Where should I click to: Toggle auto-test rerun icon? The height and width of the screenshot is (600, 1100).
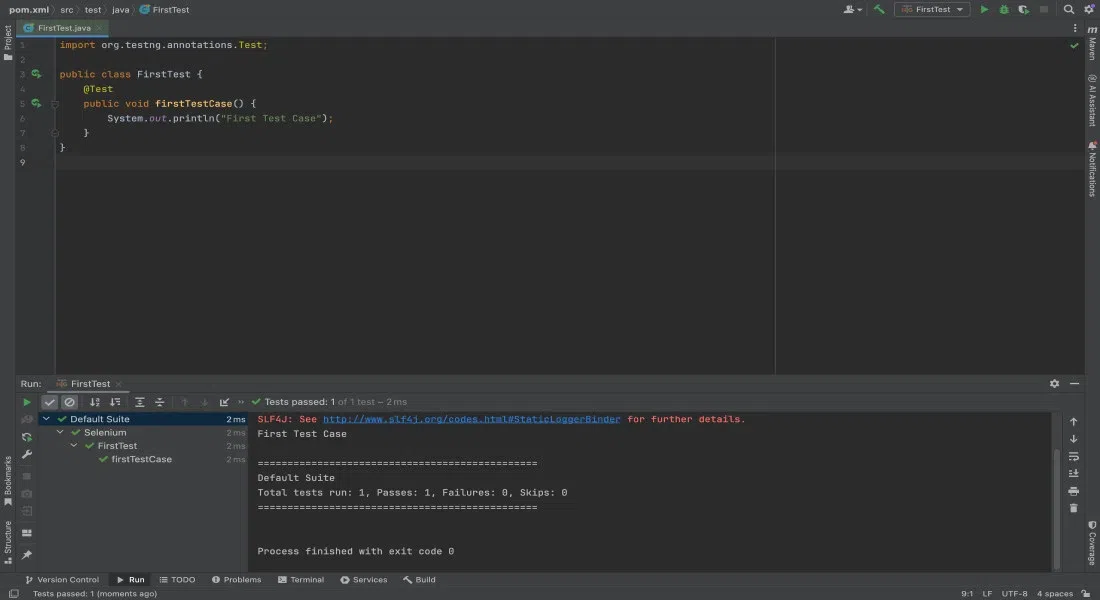tap(27, 437)
